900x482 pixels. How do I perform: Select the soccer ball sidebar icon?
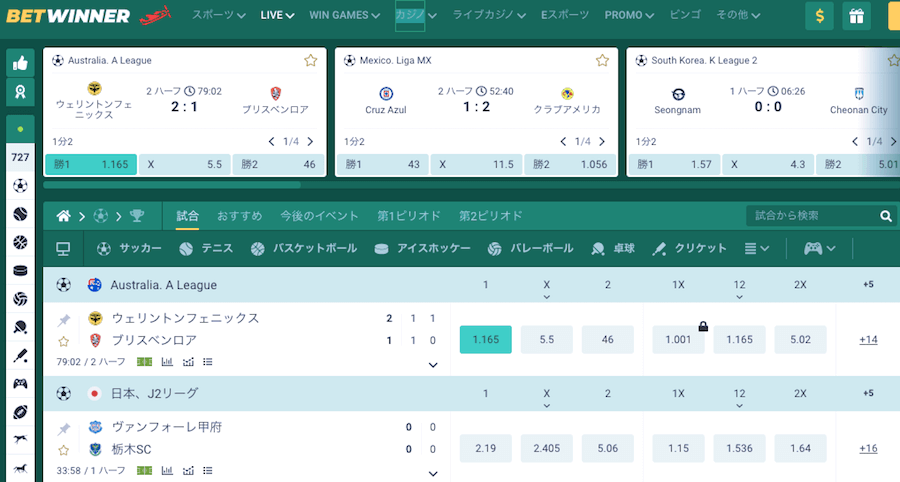click(20, 185)
